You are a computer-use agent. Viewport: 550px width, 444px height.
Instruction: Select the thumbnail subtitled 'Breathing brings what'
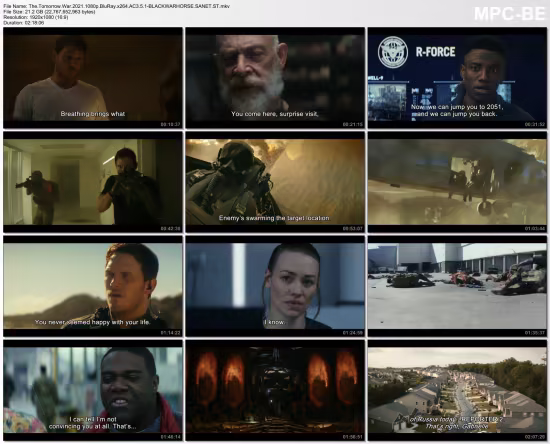(x=93, y=78)
